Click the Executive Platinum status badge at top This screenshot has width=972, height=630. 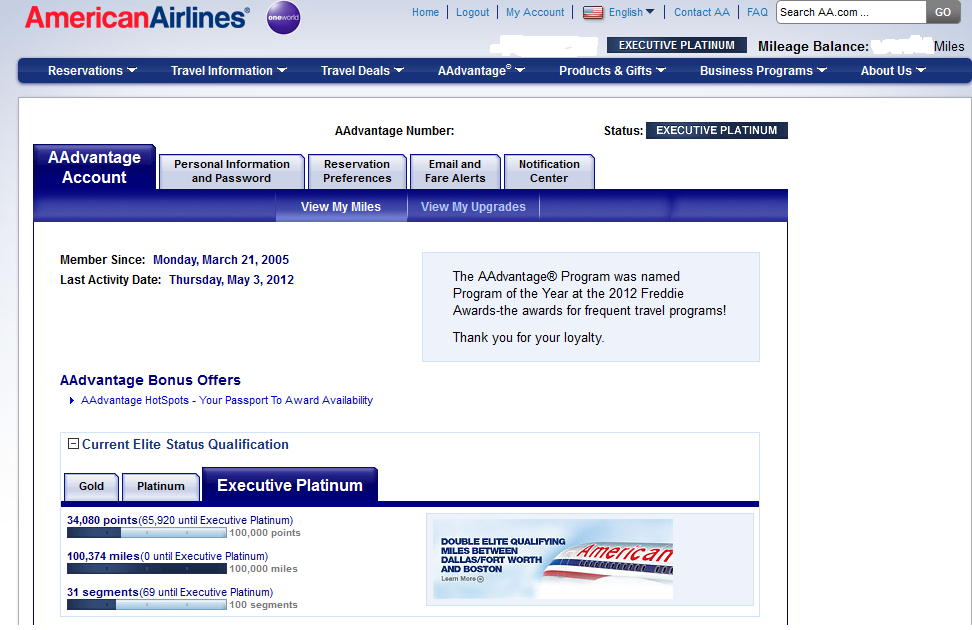(676, 45)
